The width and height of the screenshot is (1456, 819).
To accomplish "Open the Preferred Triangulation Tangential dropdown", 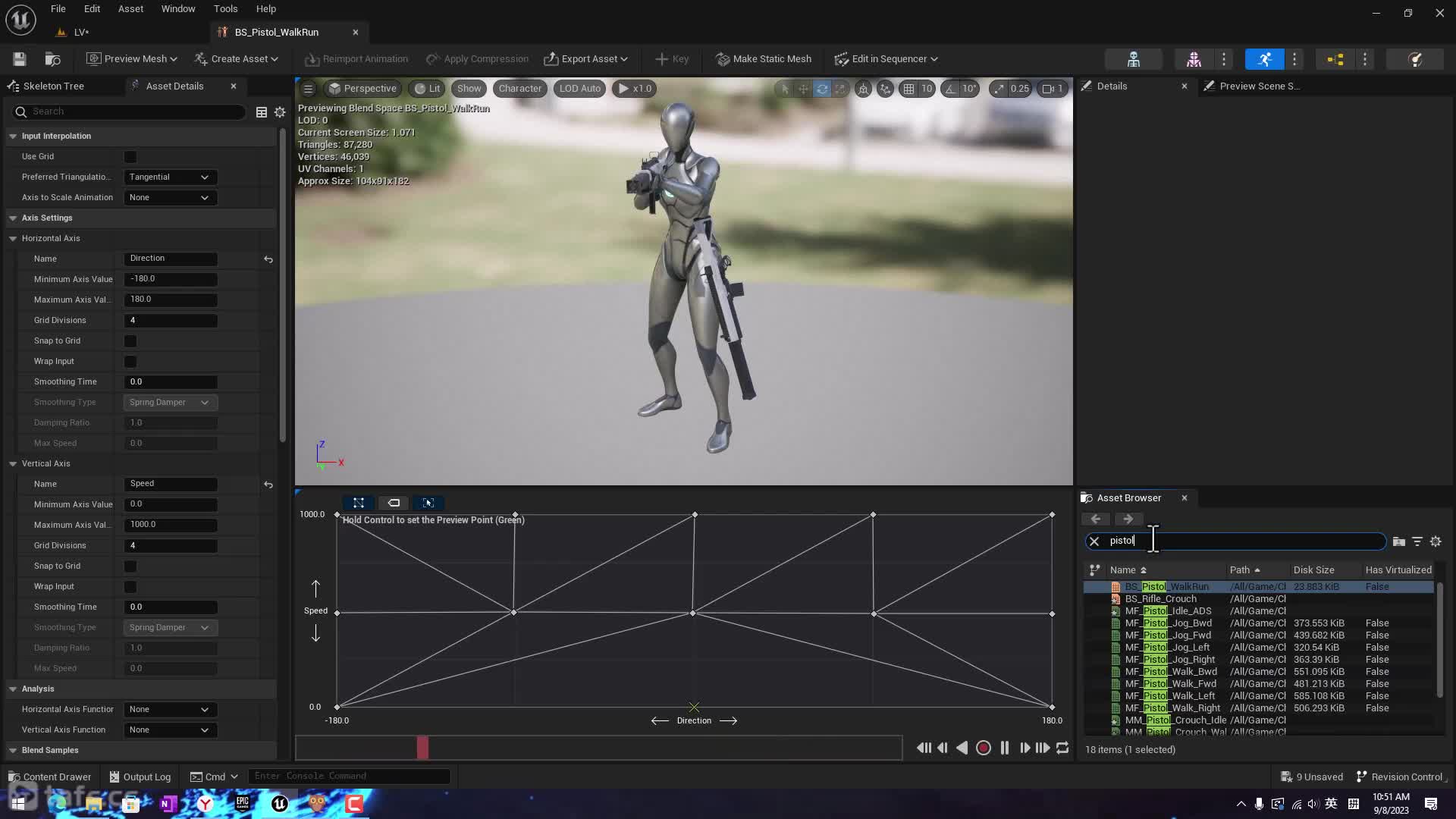I will click(x=170, y=177).
